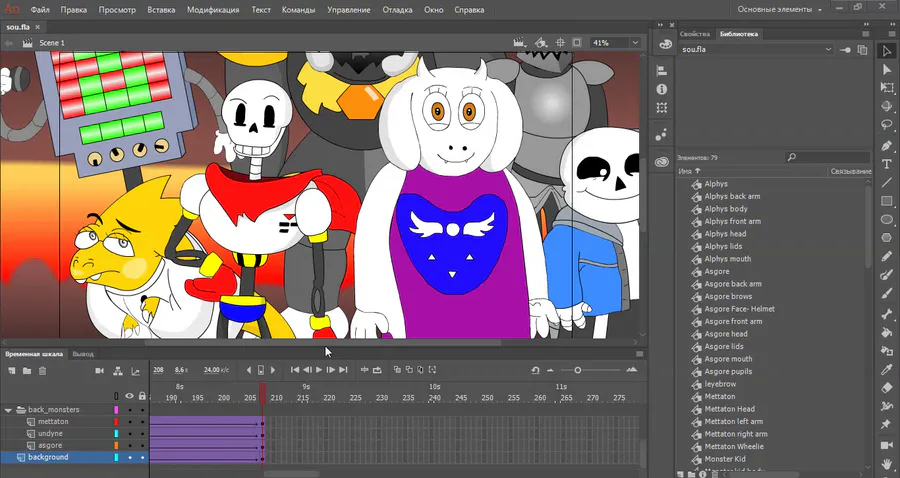
Task: Go to the first frame
Action: click(x=294, y=370)
